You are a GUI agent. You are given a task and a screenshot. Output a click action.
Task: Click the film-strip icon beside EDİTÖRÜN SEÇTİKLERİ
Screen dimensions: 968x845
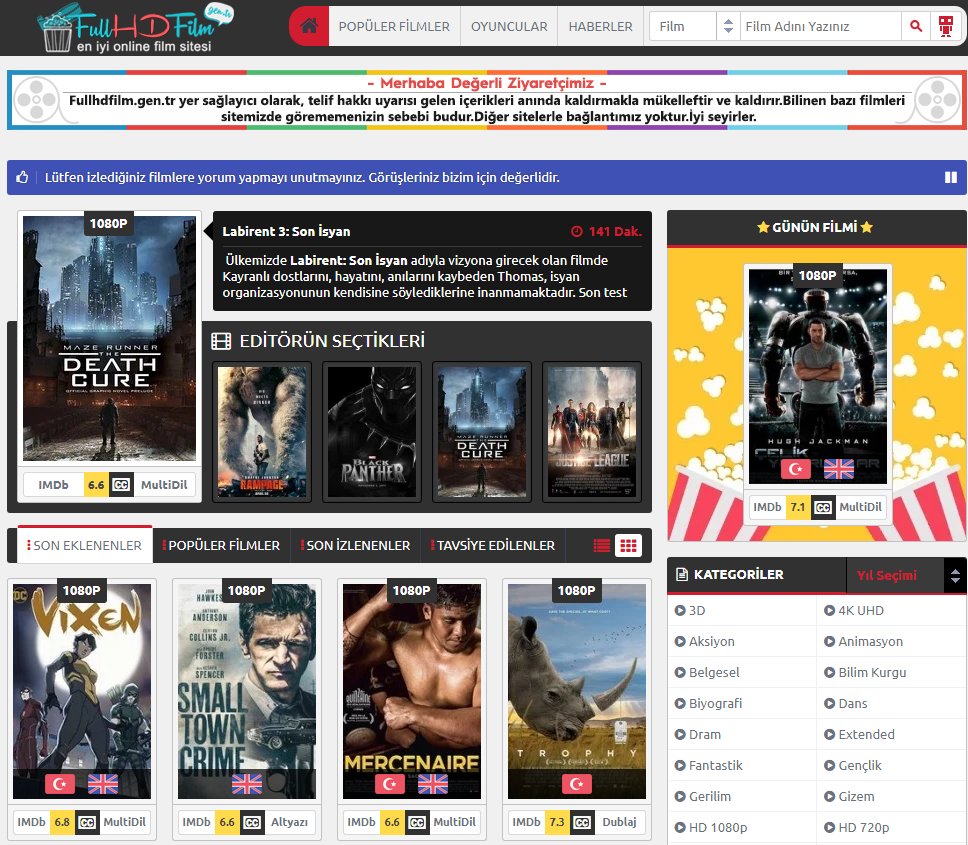pos(221,341)
